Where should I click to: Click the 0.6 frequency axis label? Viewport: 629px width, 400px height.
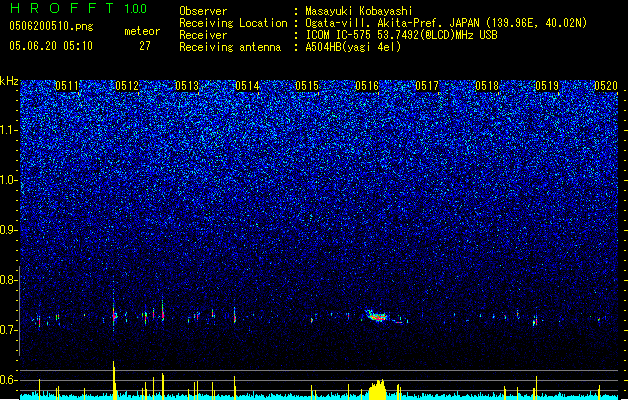coord(8,380)
